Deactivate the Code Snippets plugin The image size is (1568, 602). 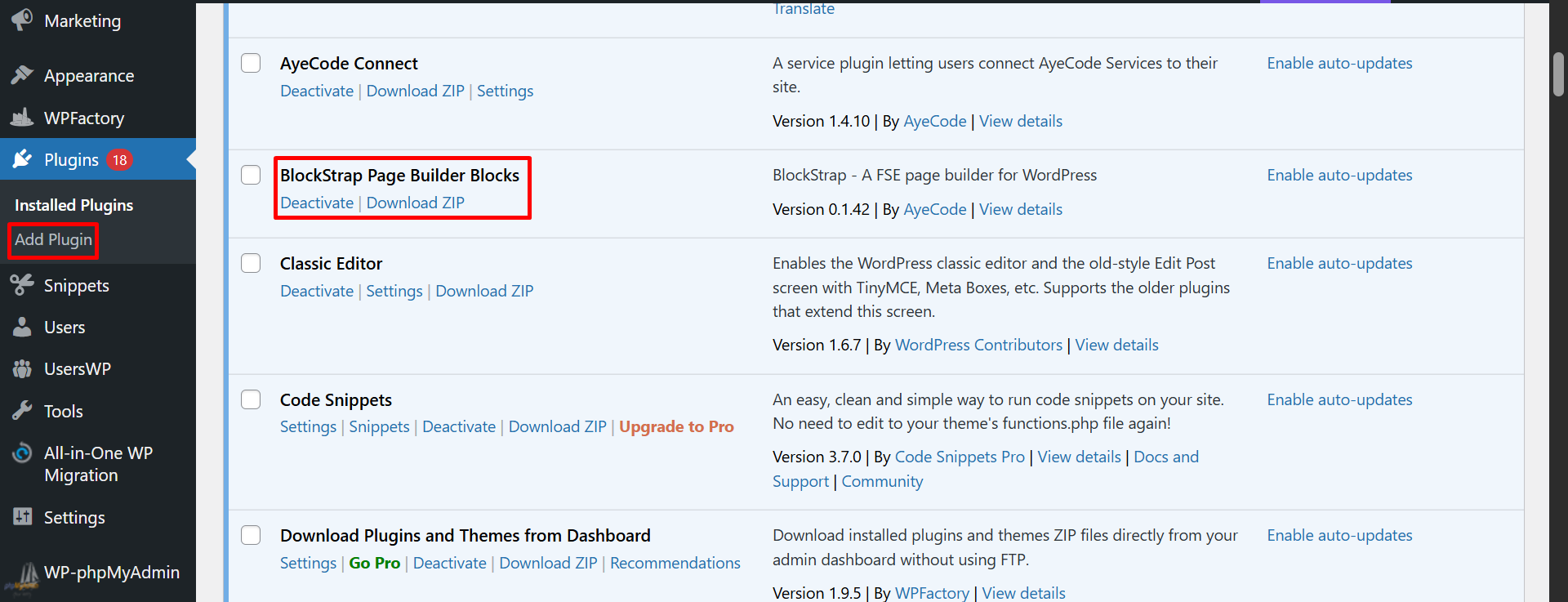(458, 426)
